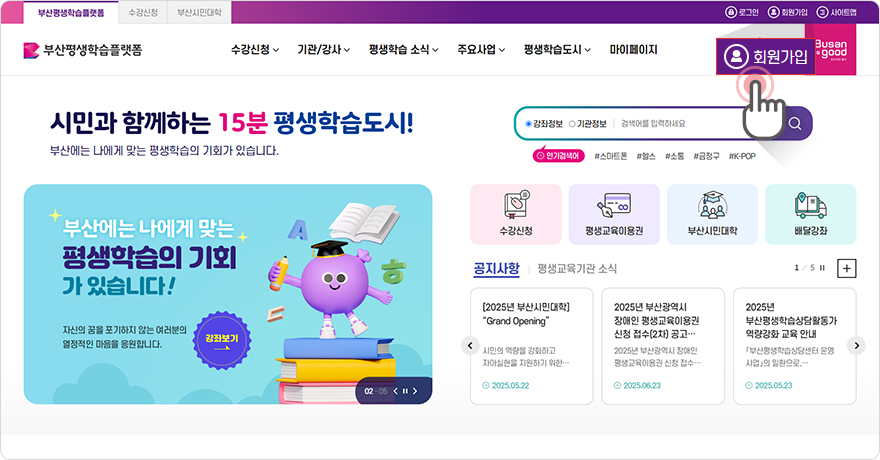Open 사이트맵 from the top bar
This screenshot has height=460, width=880.
pyautogui.click(x=837, y=12)
